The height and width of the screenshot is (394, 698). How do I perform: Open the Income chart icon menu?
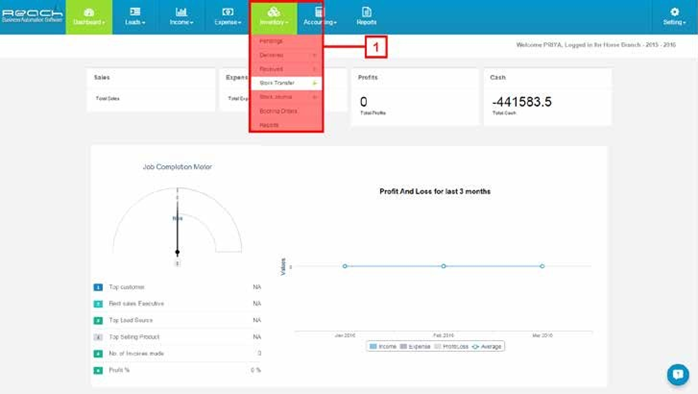pyautogui.click(x=181, y=12)
